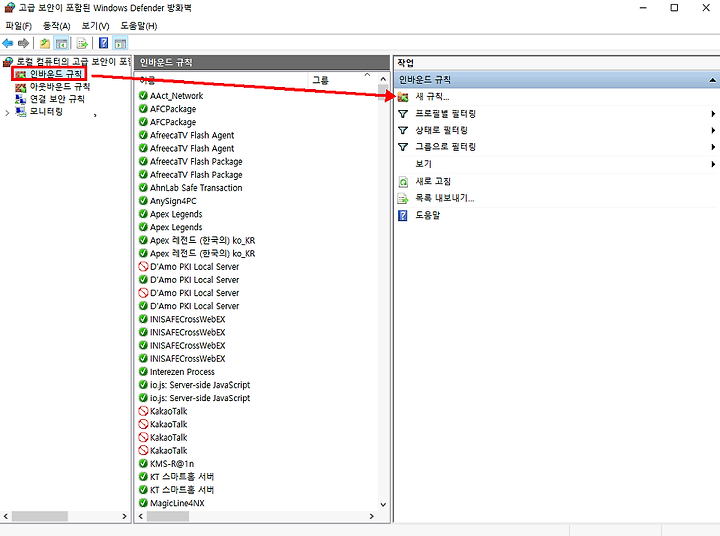The width and height of the screenshot is (720, 536).
Task: Click the blue Help toolbar icon
Action: pos(104,43)
